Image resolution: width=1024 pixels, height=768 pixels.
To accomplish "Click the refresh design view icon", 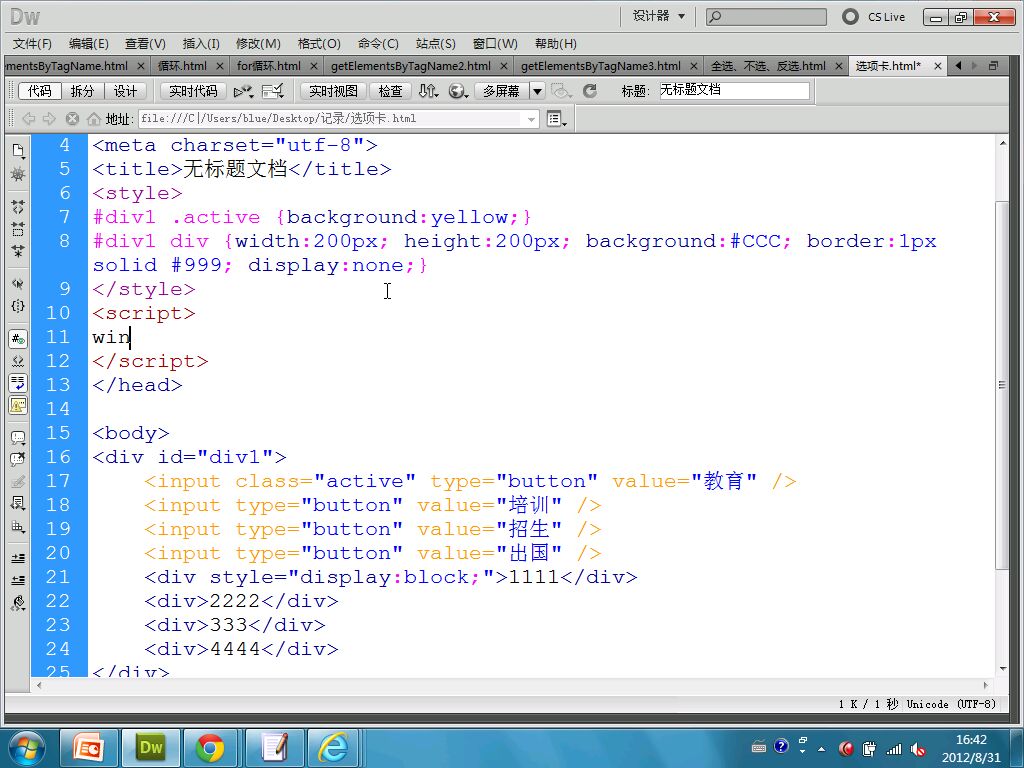I will pyautogui.click(x=590, y=91).
